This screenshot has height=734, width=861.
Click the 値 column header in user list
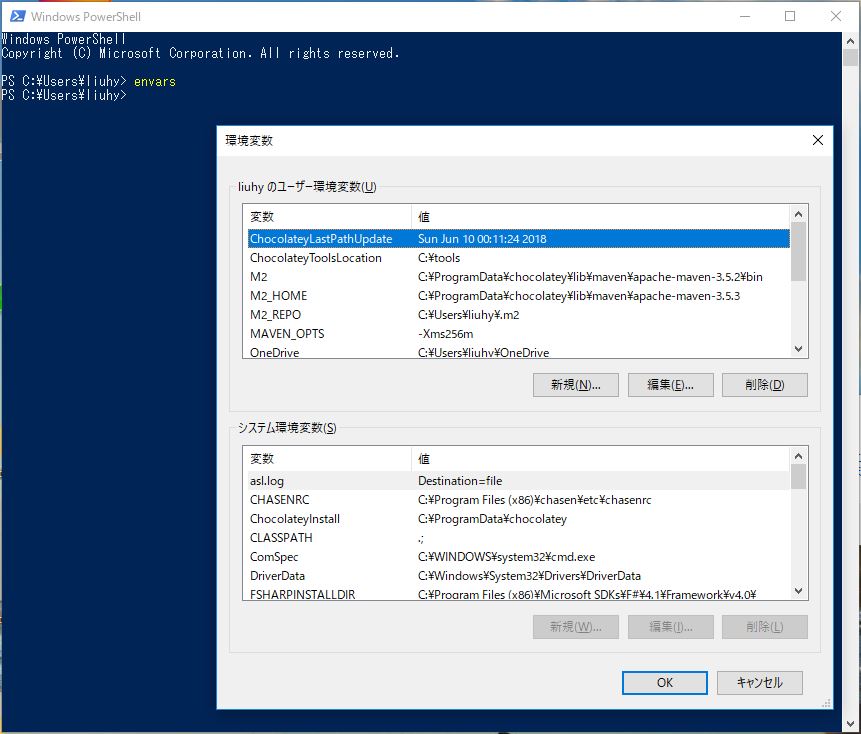(x=601, y=217)
